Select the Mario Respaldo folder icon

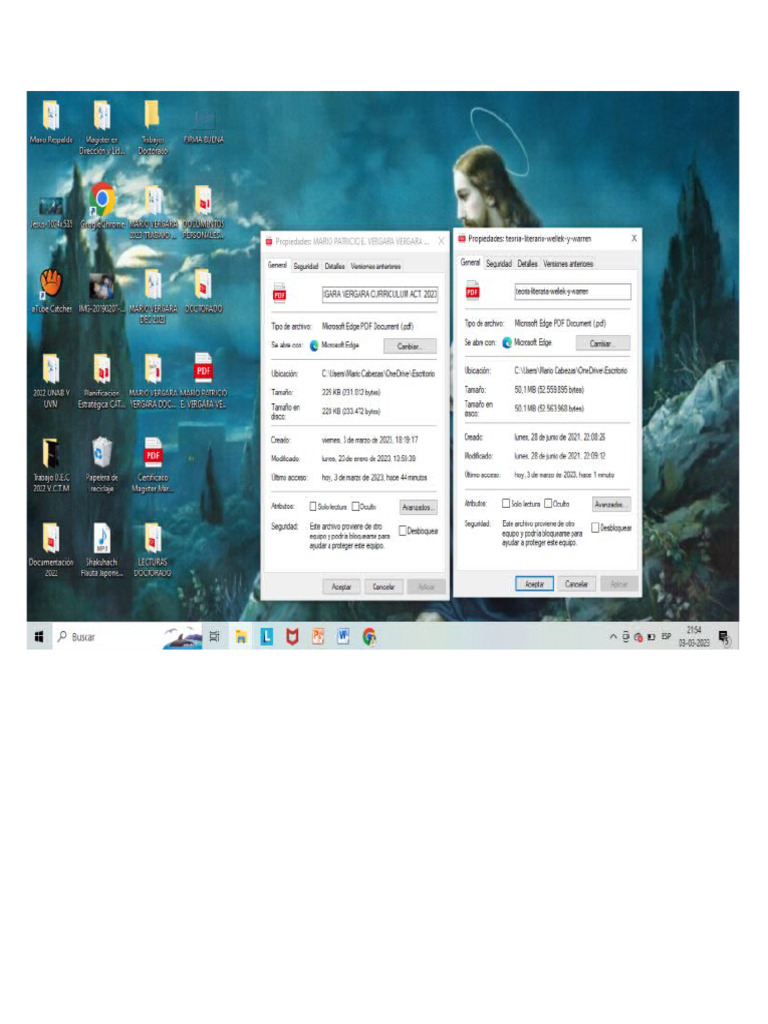[51, 122]
